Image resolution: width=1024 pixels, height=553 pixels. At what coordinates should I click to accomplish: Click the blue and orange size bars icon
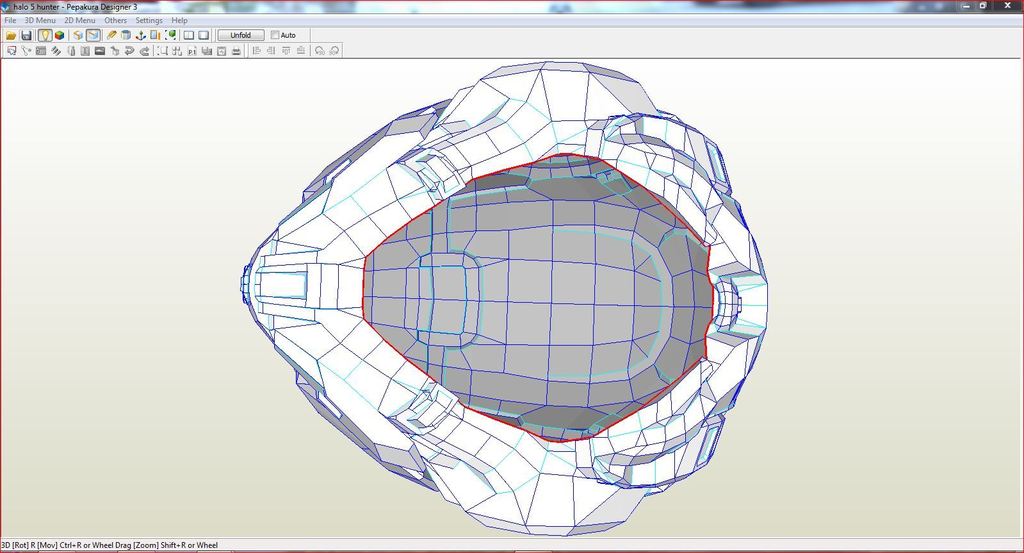(155, 35)
